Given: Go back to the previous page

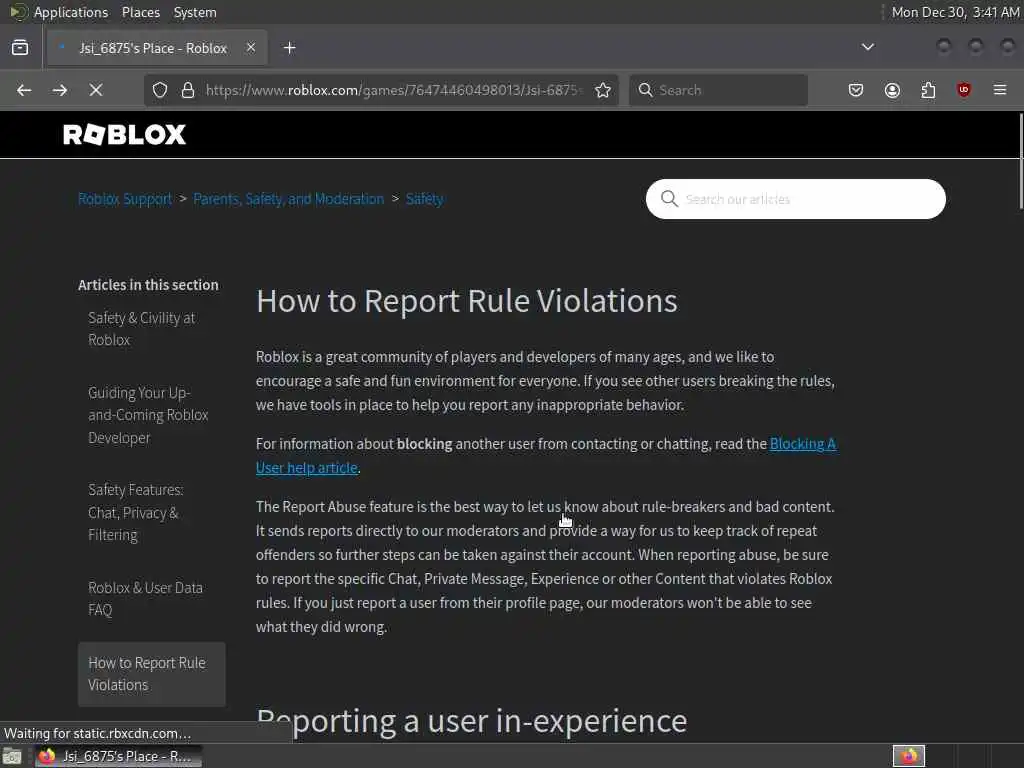Looking at the screenshot, I should click(x=24, y=90).
